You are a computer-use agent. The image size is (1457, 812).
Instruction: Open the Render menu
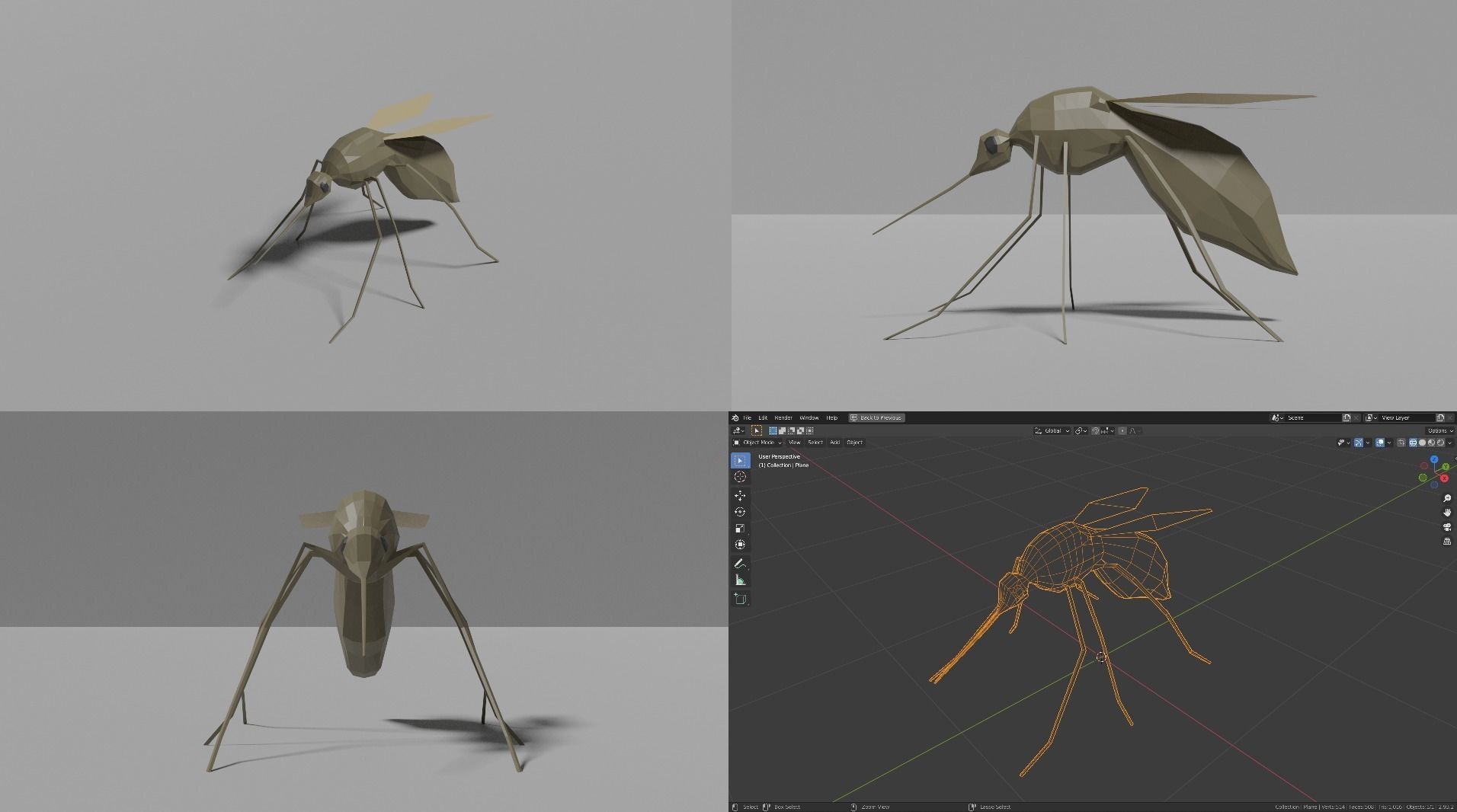pyautogui.click(x=783, y=417)
